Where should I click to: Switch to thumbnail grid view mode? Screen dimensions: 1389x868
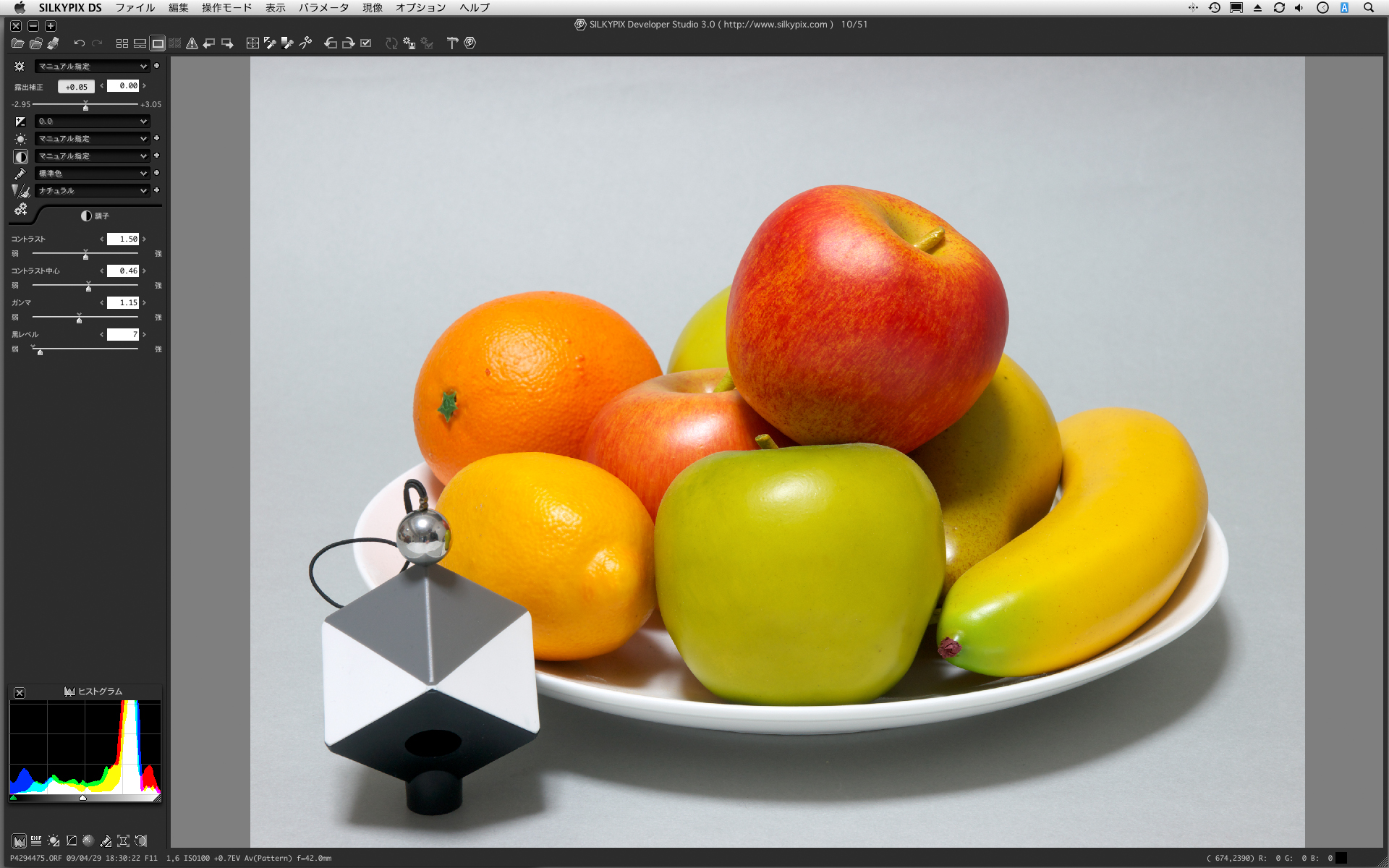tap(122, 43)
